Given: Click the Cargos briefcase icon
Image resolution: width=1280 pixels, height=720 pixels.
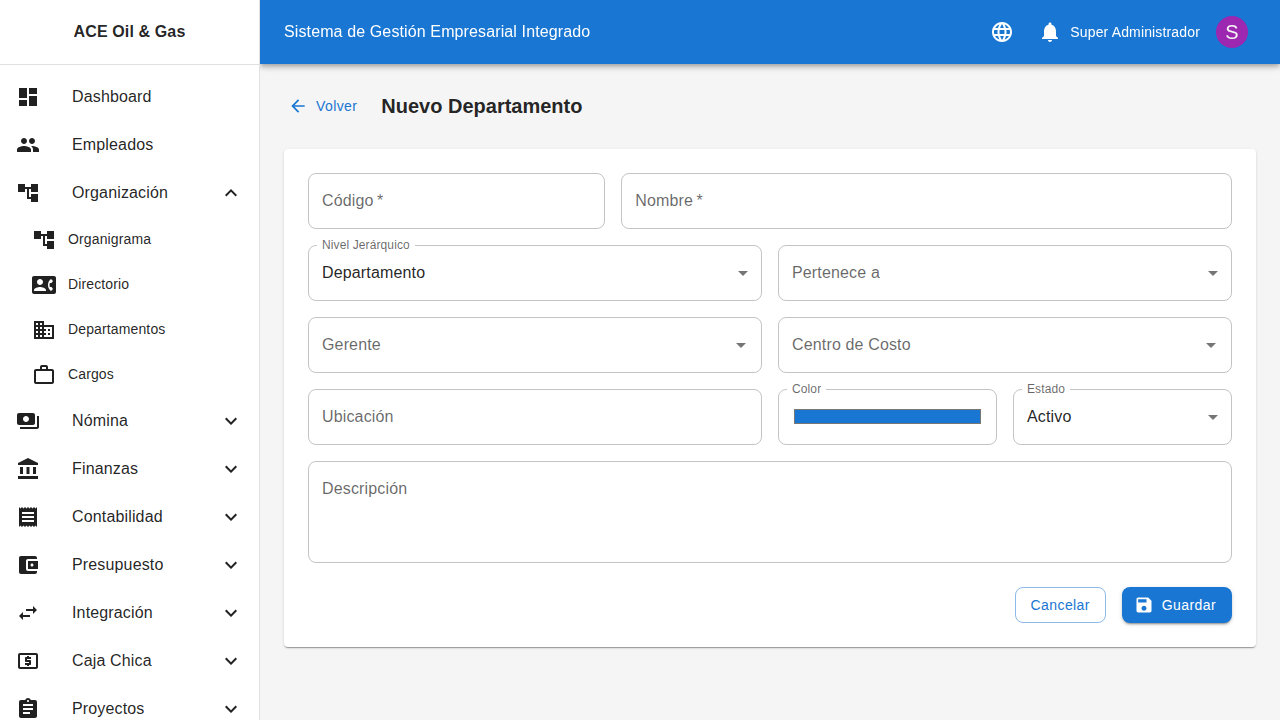Looking at the screenshot, I should pos(44,374).
